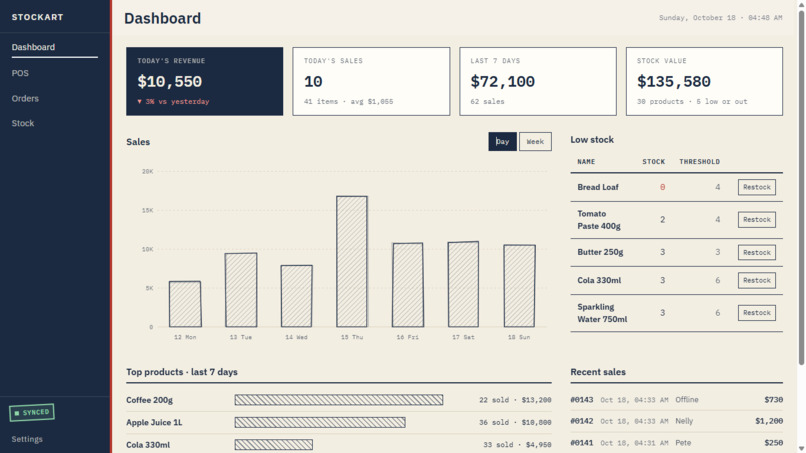Select the Last 7 Days card
This screenshot has height=453, width=806.
(x=538, y=81)
